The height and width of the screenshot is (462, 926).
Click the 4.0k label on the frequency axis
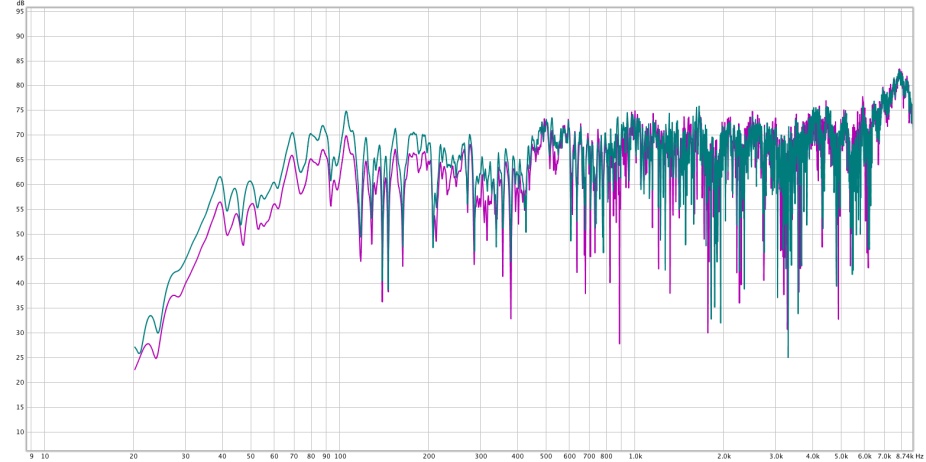coord(813,456)
